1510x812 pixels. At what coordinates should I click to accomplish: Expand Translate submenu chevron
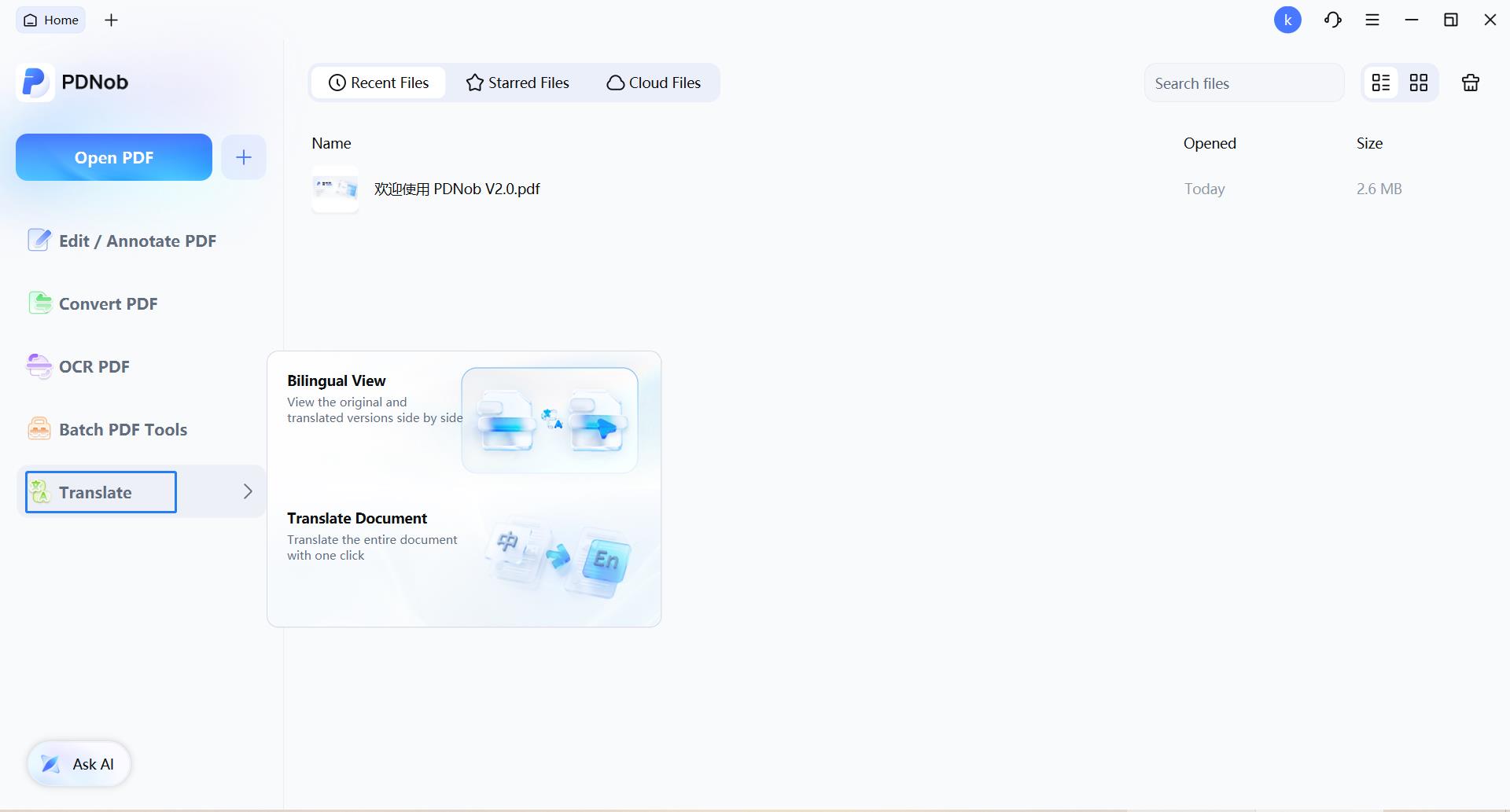(x=248, y=492)
